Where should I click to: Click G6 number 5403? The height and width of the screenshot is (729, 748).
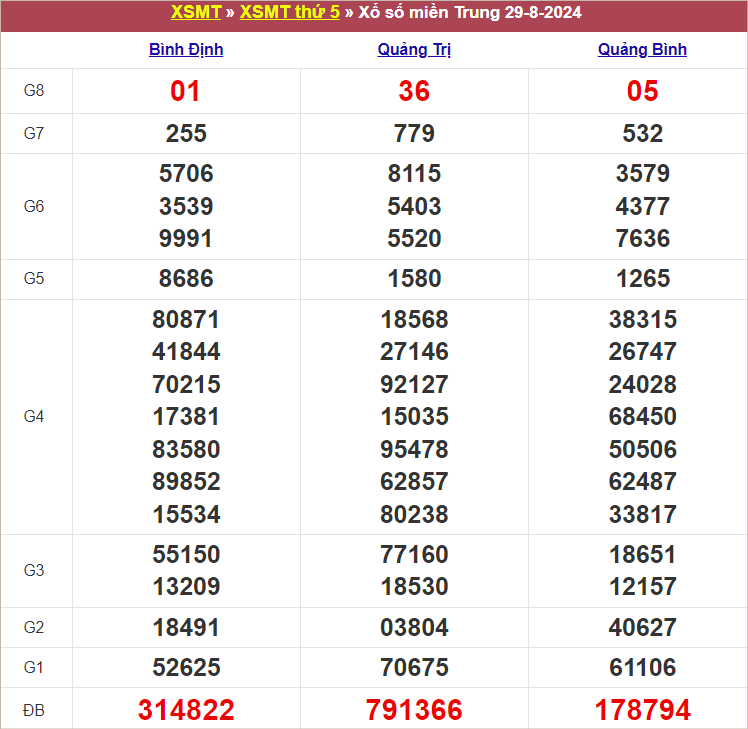coord(414,207)
